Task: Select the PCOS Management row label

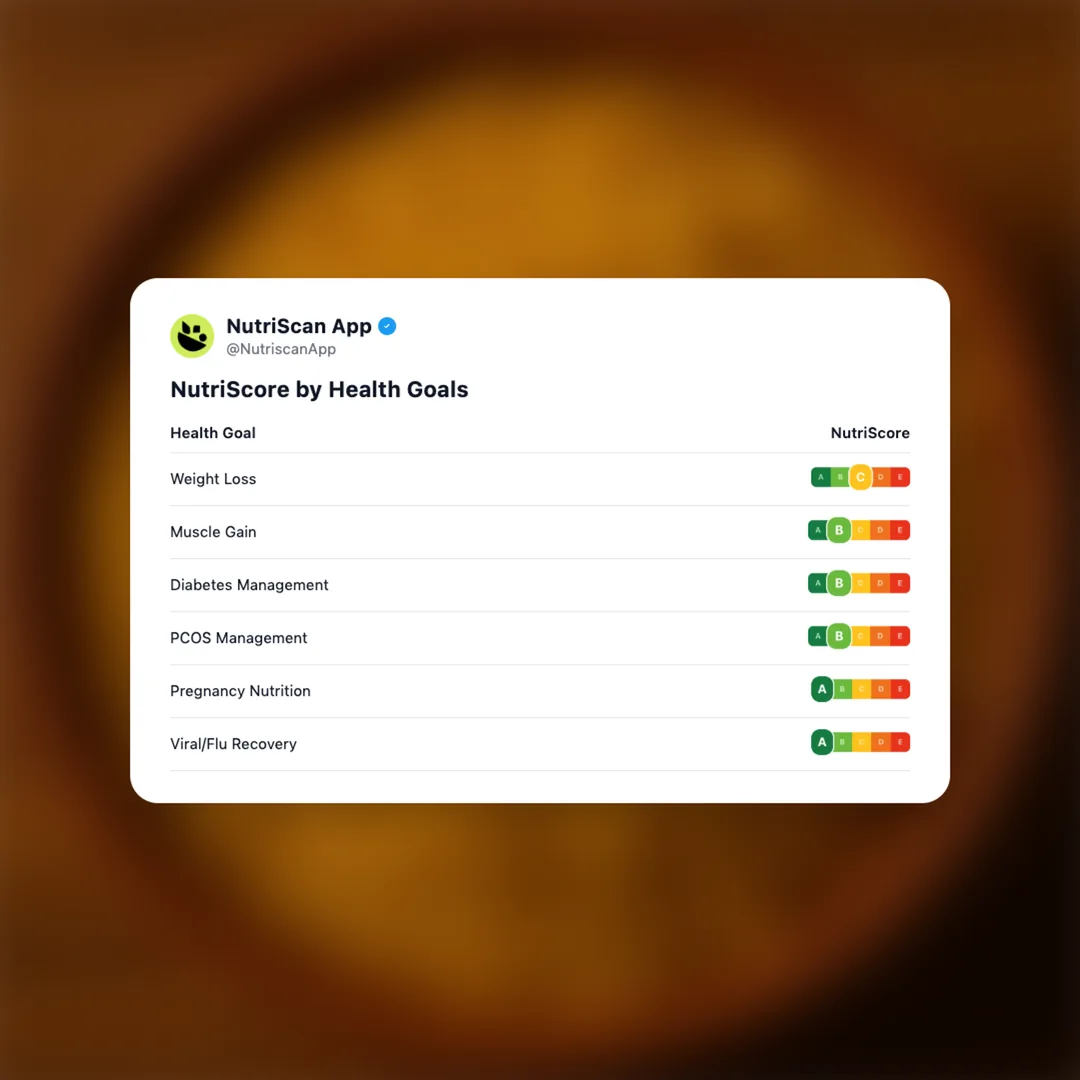Action: coord(239,638)
